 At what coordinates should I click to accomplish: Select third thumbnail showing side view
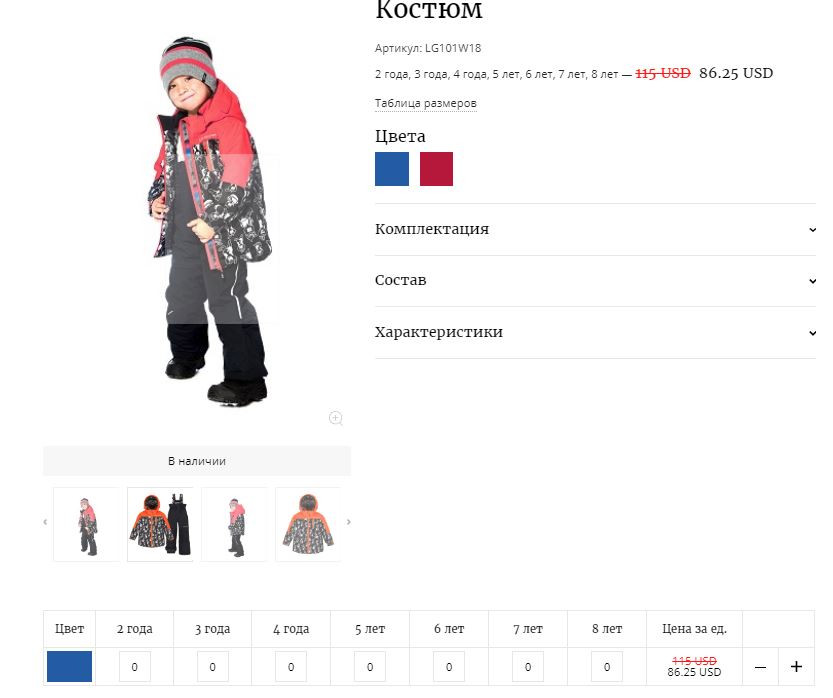pos(235,524)
